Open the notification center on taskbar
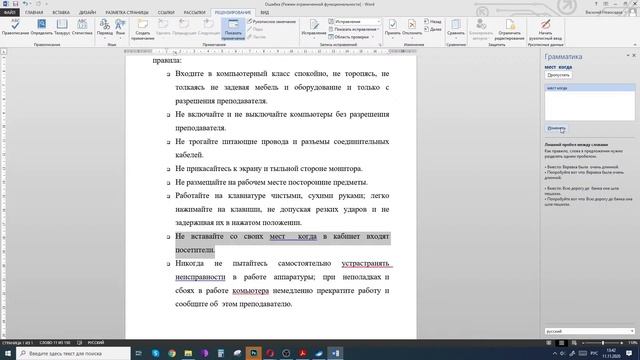This screenshot has width=640, height=360. click(x=629, y=353)
